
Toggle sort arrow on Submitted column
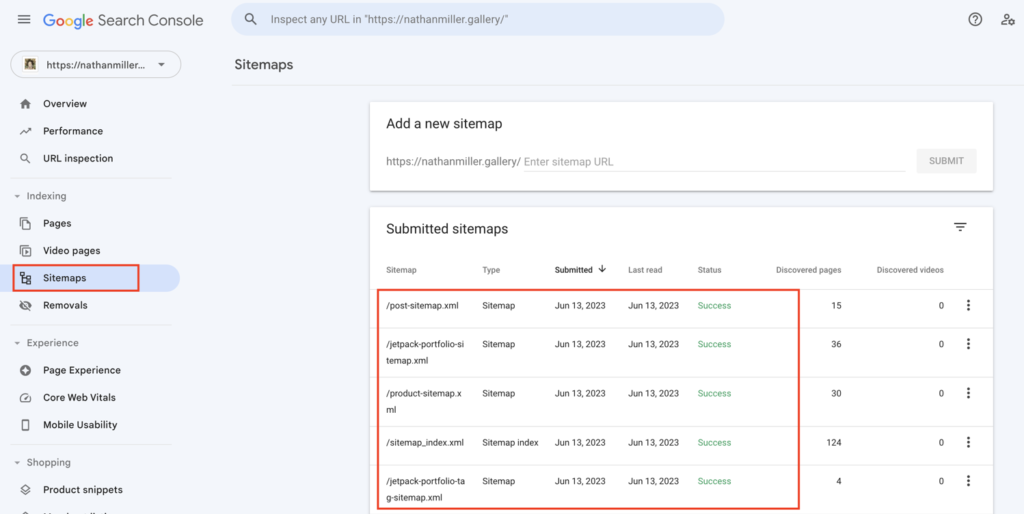click(x=602, y=268)
